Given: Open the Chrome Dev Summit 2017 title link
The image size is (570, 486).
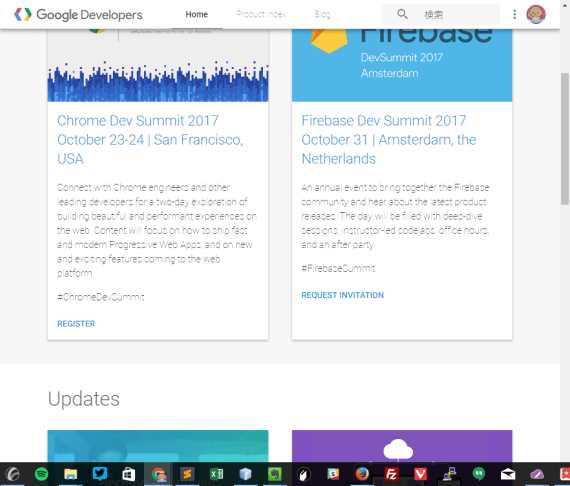Looking at the screenshot, I should click(150, 140).
